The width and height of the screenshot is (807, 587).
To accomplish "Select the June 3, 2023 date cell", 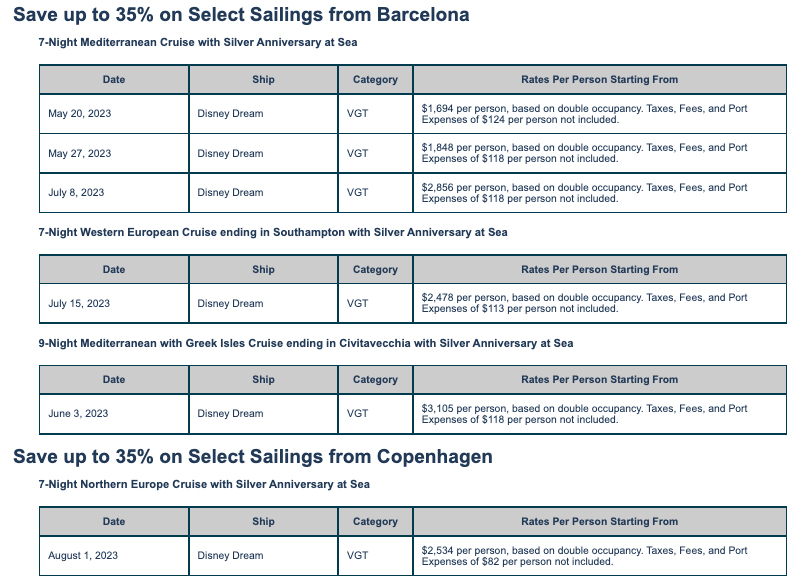I will (78, 414).
